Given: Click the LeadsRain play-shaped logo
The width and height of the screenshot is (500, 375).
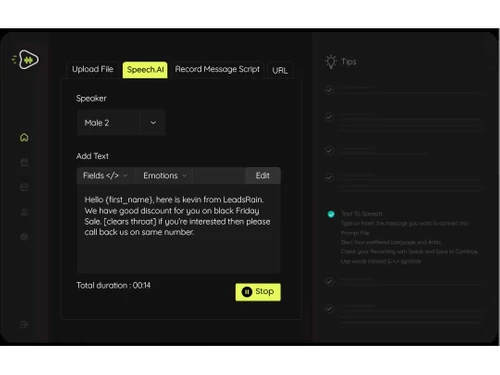Looking at the screenshot, I should 26,60.
